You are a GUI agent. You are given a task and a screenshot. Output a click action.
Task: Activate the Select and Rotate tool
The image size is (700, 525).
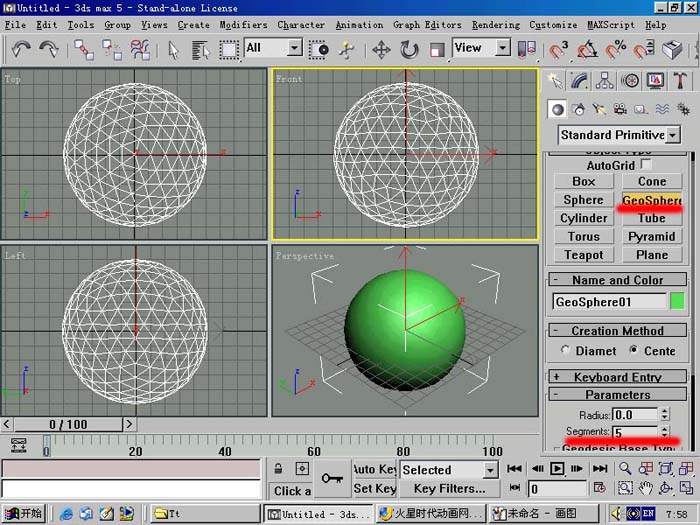(x=409, y=50)
